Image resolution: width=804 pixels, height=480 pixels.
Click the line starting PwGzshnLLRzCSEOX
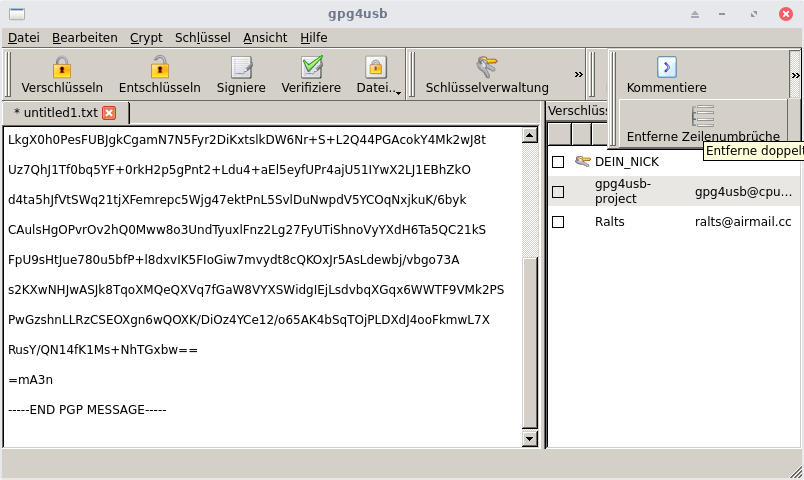[x=249, y=320]
